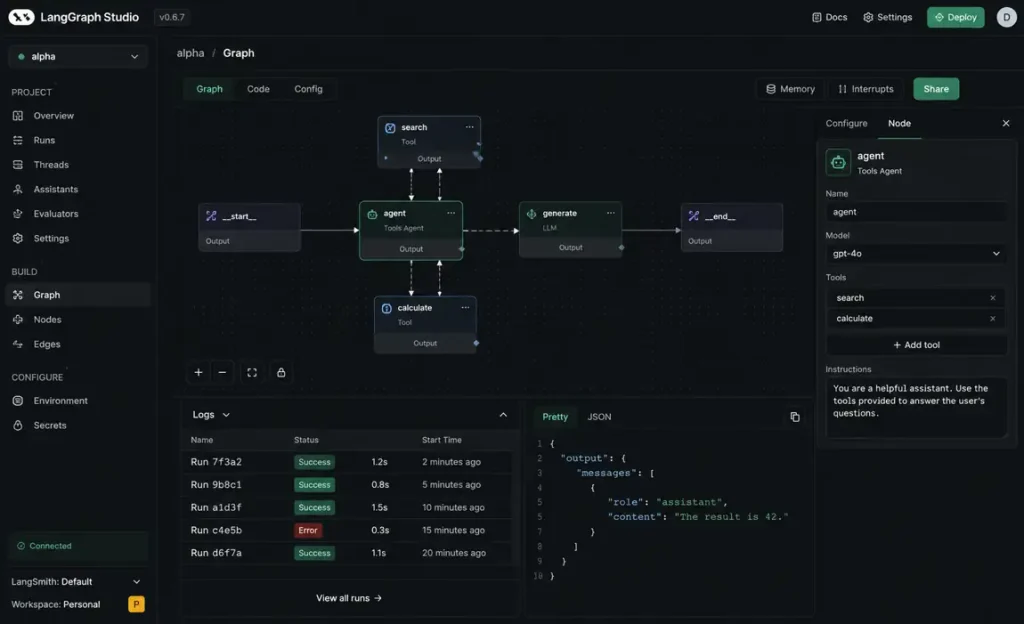Click alpha in the breadcrumb
Image resolution: width=1024 pixels, height=624 pixels.
[190, 53]
